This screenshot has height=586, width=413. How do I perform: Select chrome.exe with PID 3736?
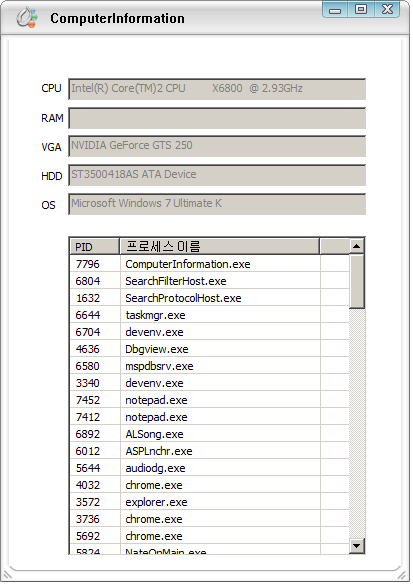[209, 519]
